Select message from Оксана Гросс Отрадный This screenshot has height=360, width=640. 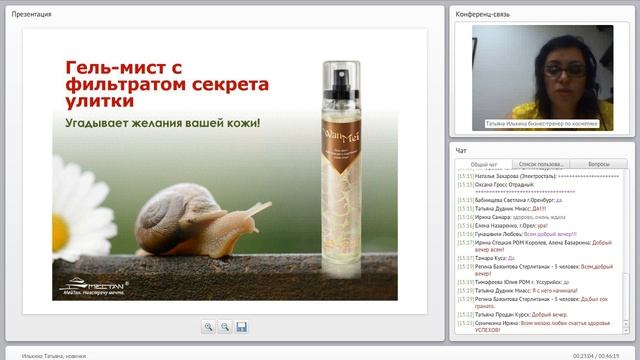[516, 188]
